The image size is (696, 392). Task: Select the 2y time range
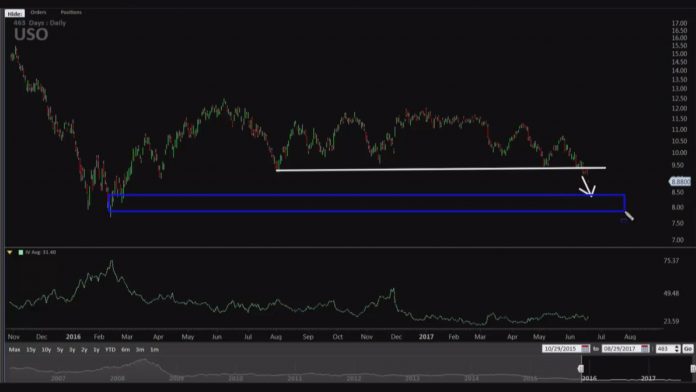pos(84,350)
